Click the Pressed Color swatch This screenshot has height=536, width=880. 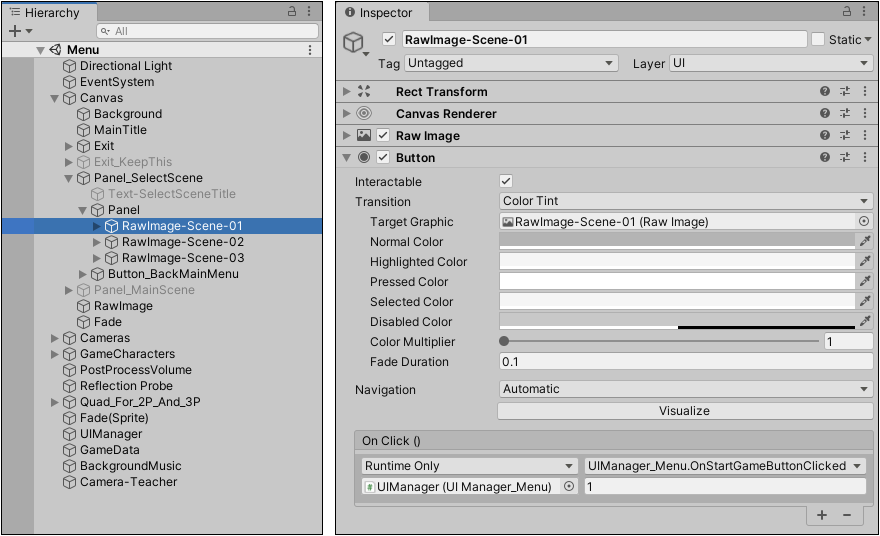677,281
